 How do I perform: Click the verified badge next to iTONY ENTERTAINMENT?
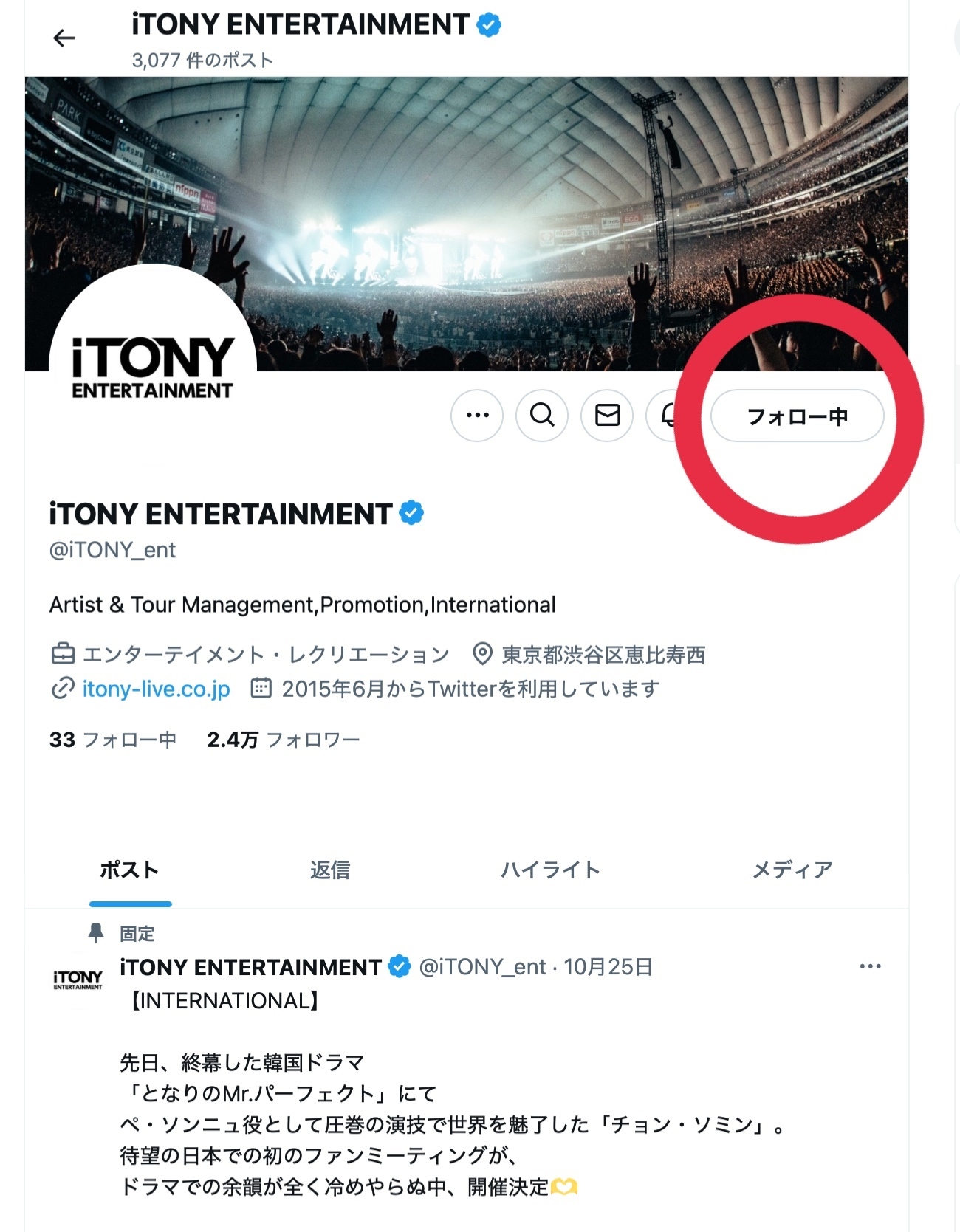[411, 512]
